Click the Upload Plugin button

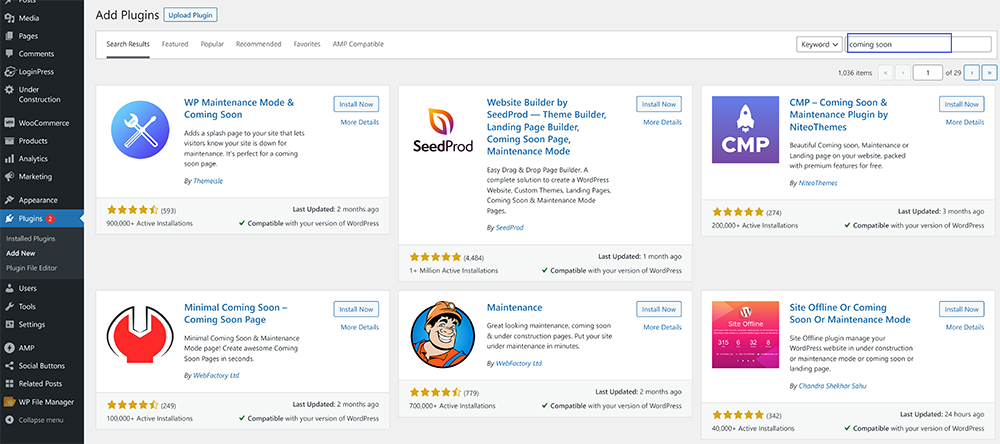point(191,15)
